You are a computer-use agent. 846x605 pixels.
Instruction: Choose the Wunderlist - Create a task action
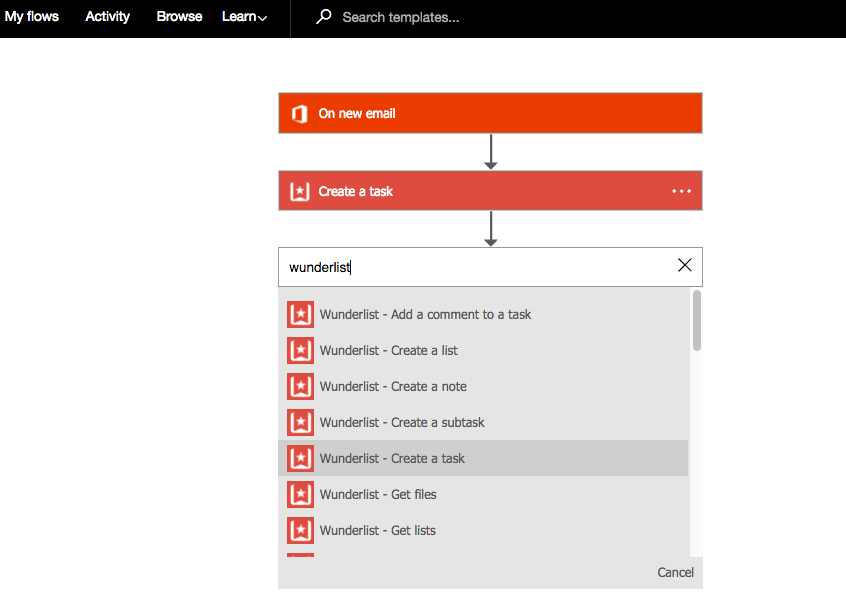click(392, 458)
